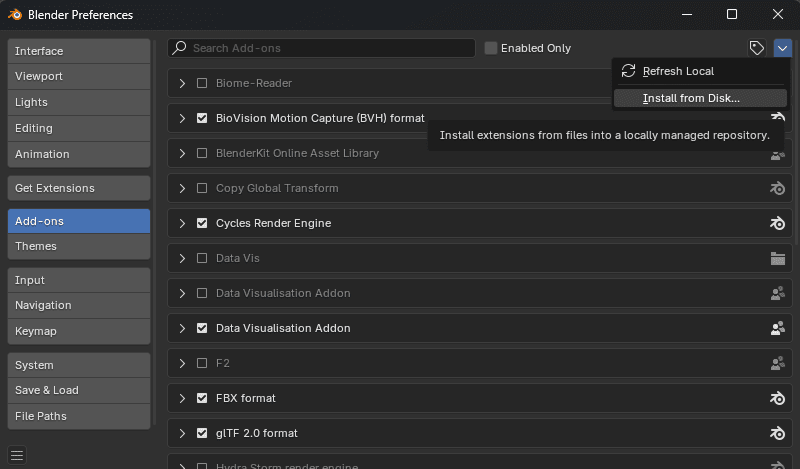Open the Interface preferences tab

(x=79, y=51)
